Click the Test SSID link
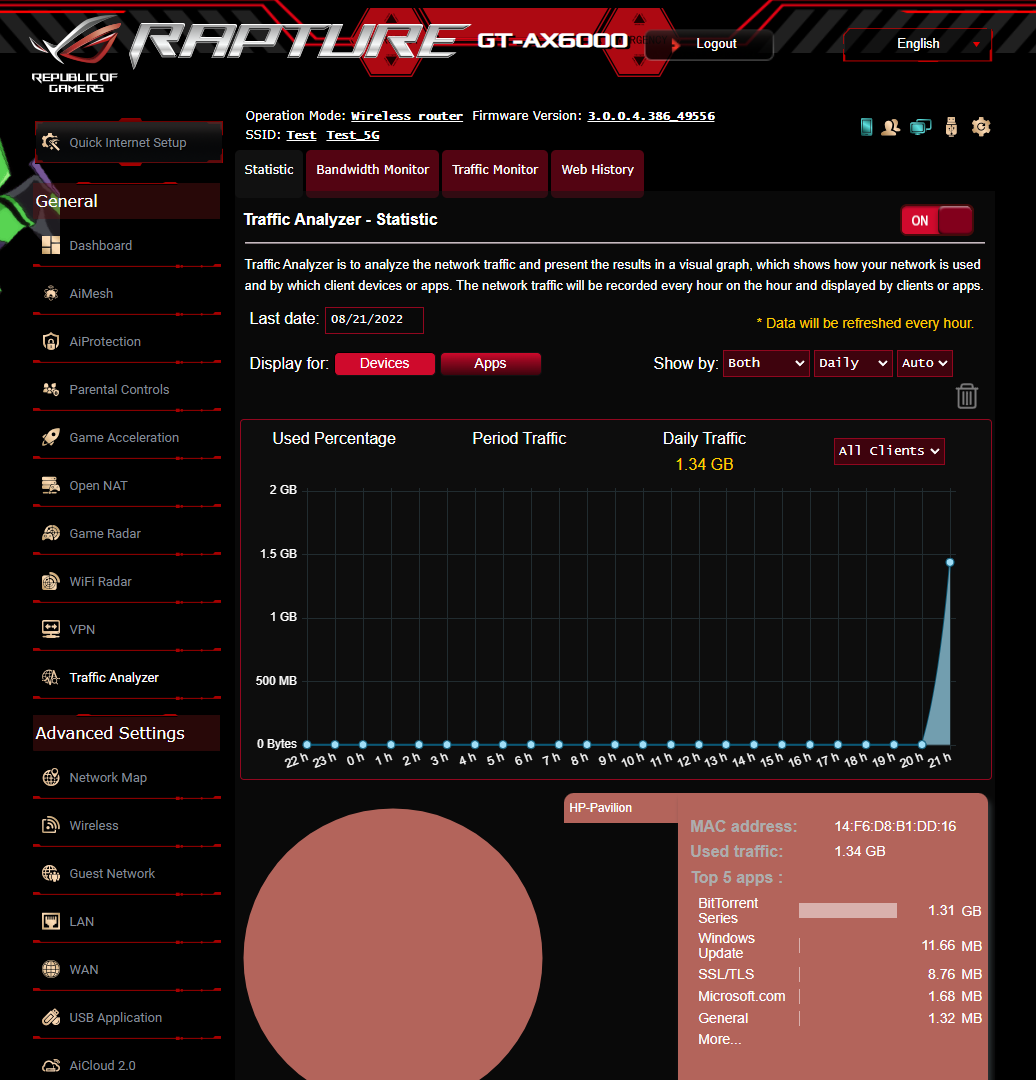Viewport: 1036px width, 1080px height. click(x=301, y=135)
